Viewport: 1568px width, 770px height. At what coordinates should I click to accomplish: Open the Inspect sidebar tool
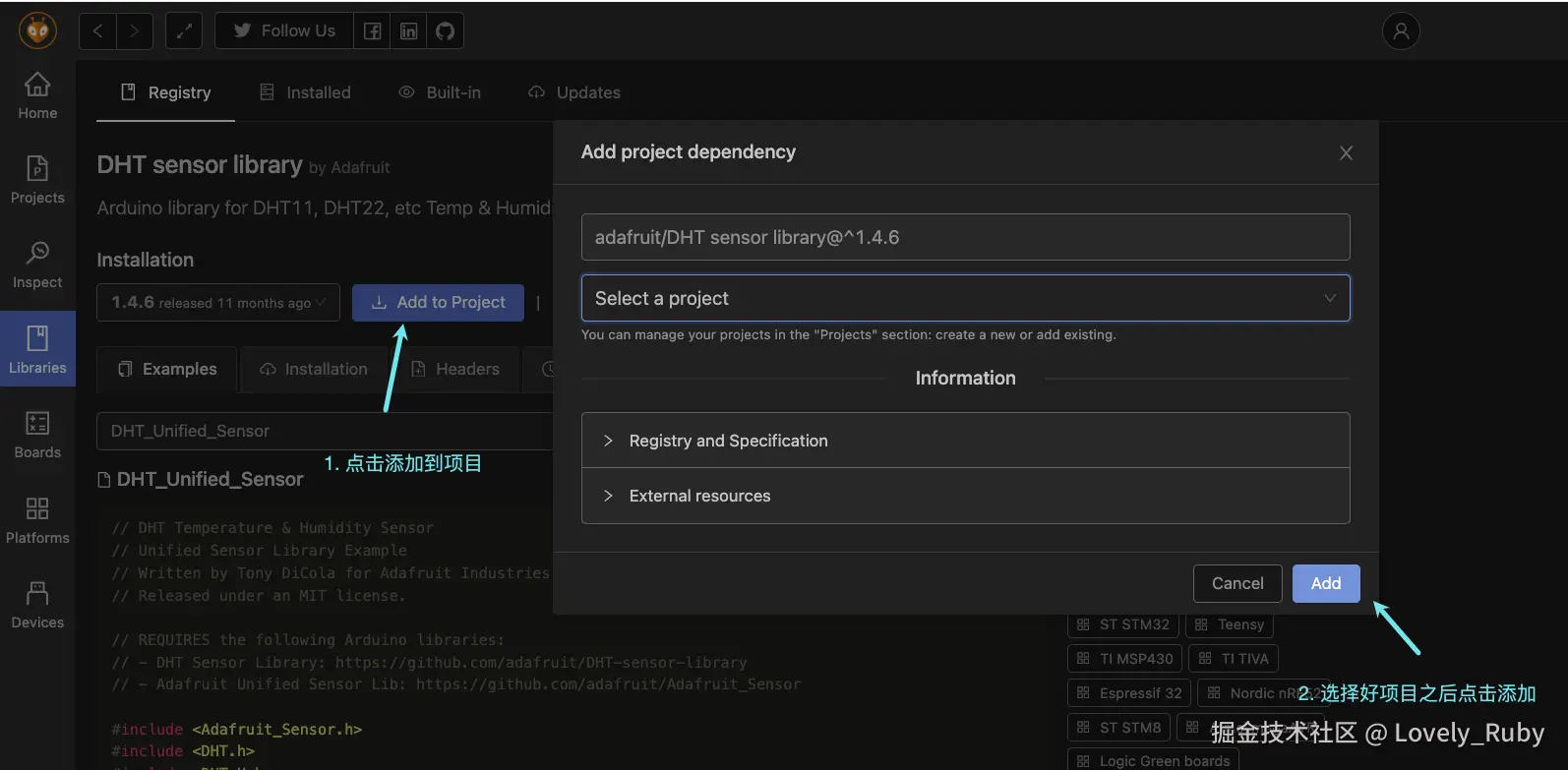[x=37, y=265]
